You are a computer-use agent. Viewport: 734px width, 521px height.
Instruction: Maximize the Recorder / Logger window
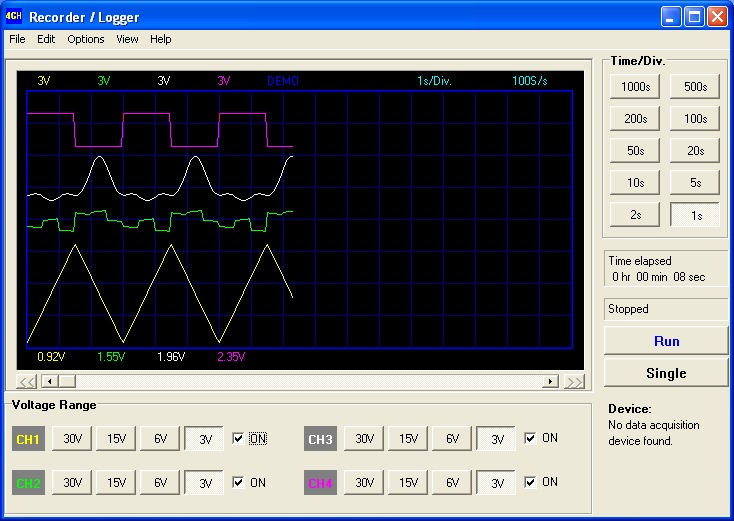point(694,17)
